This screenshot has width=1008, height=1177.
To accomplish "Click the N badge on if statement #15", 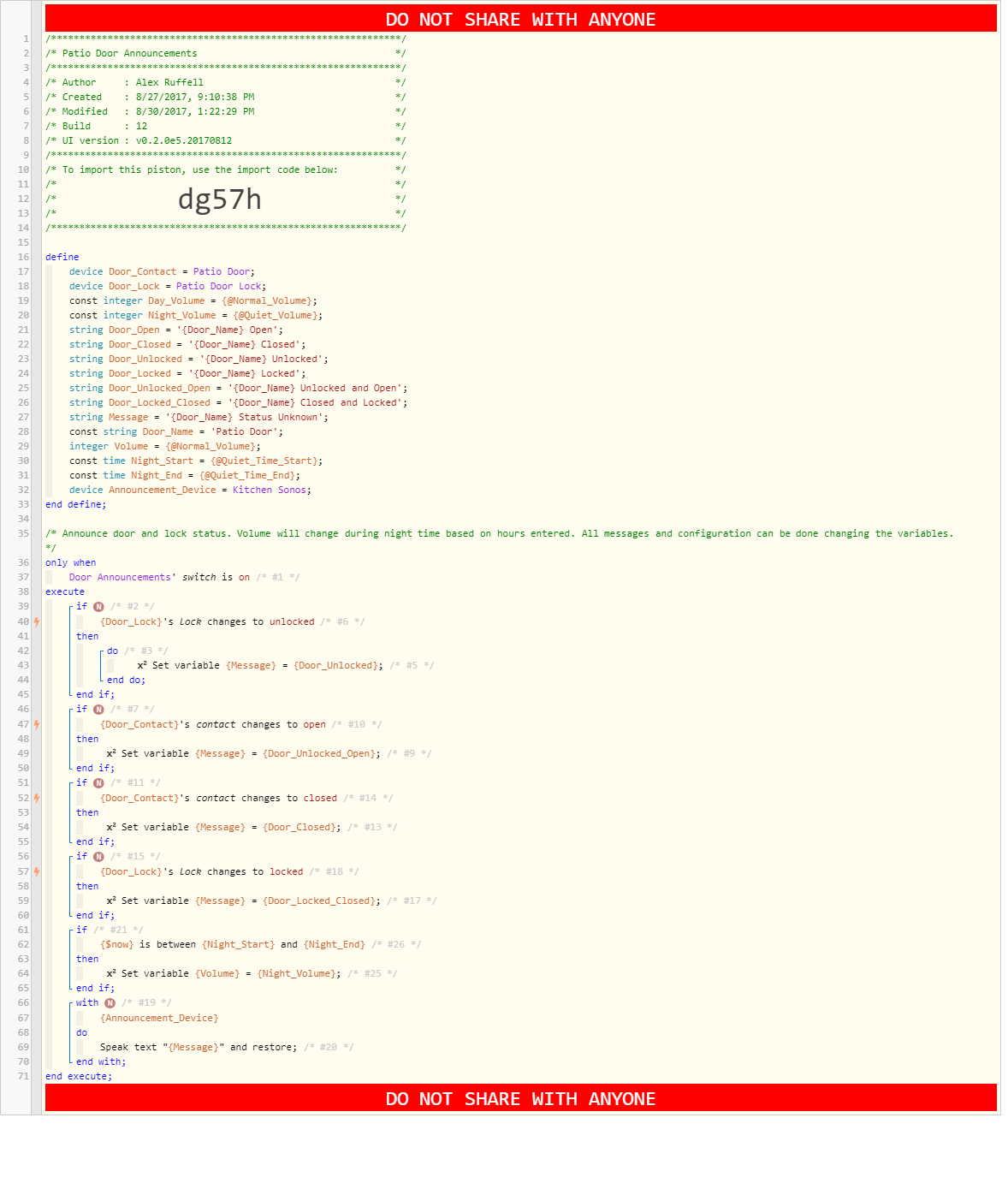I will 98,857.
